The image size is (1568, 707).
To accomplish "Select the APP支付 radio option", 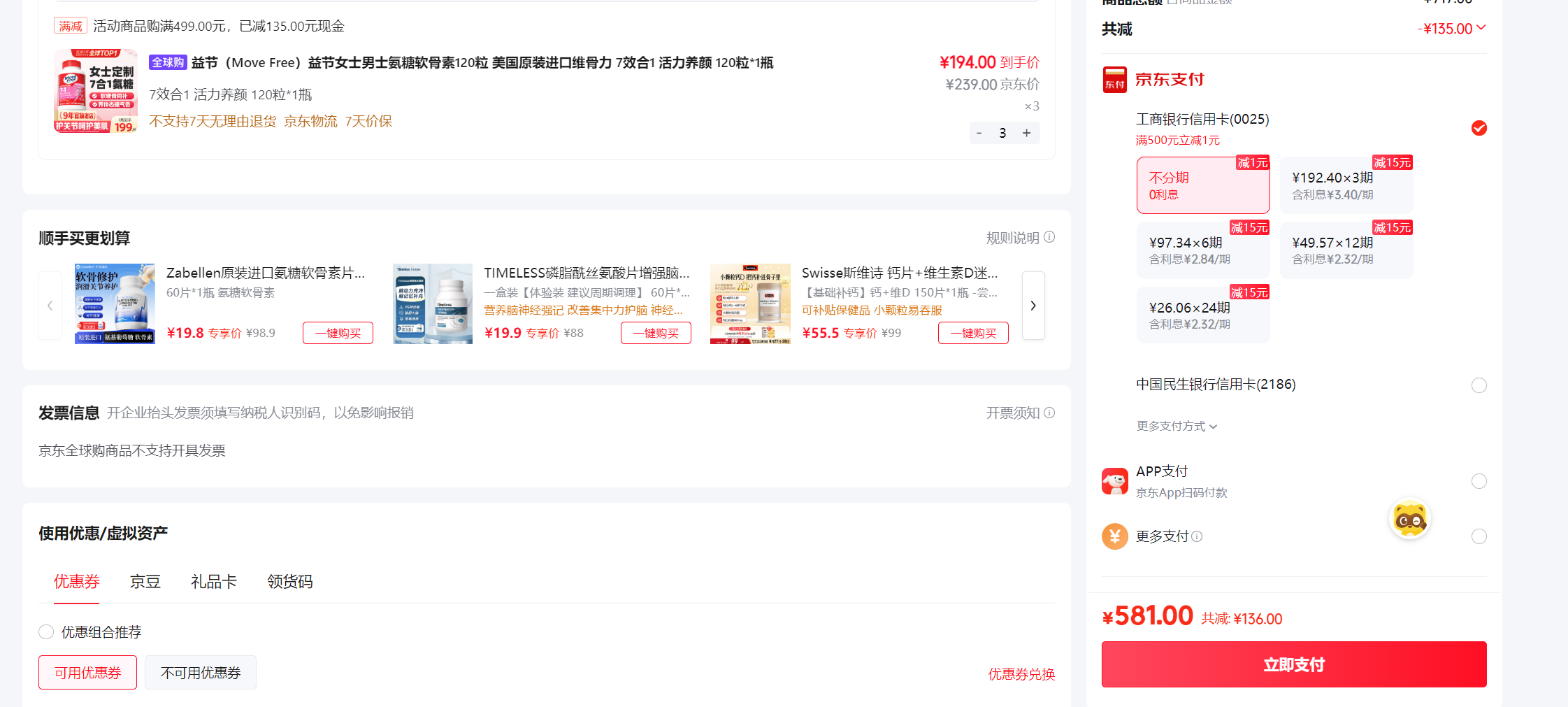I will coord(1479,481).
